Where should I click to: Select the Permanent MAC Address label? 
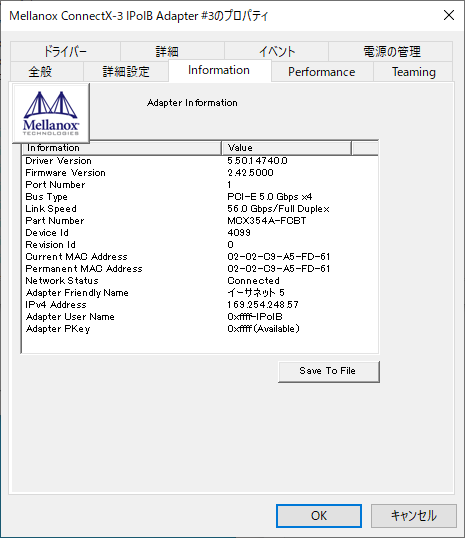pyautogui.click(x=84, y=269)
